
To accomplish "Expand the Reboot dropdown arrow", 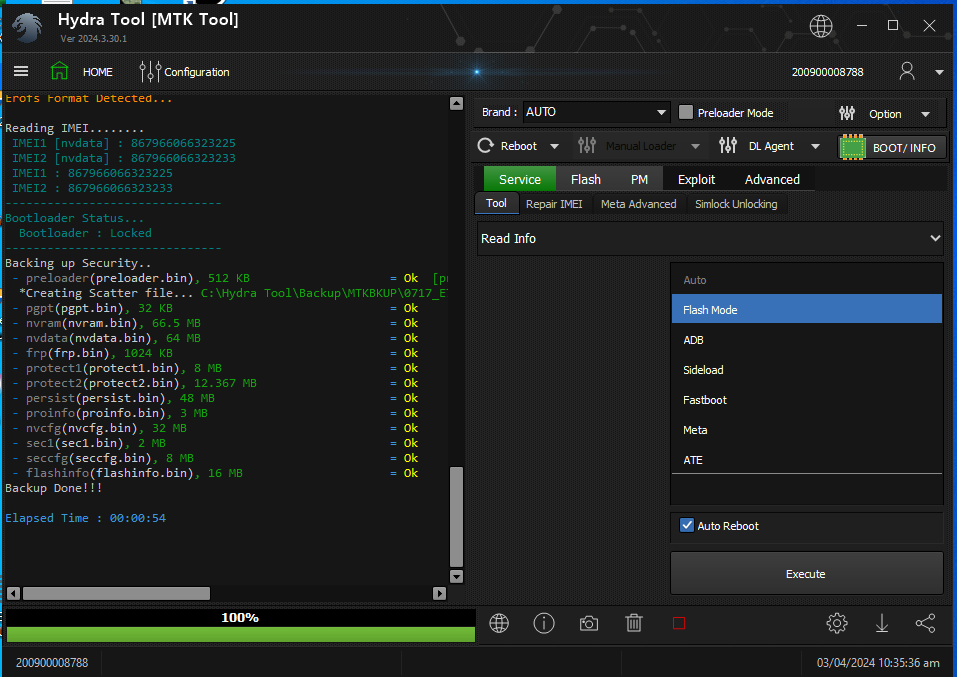I will (554, 147).
